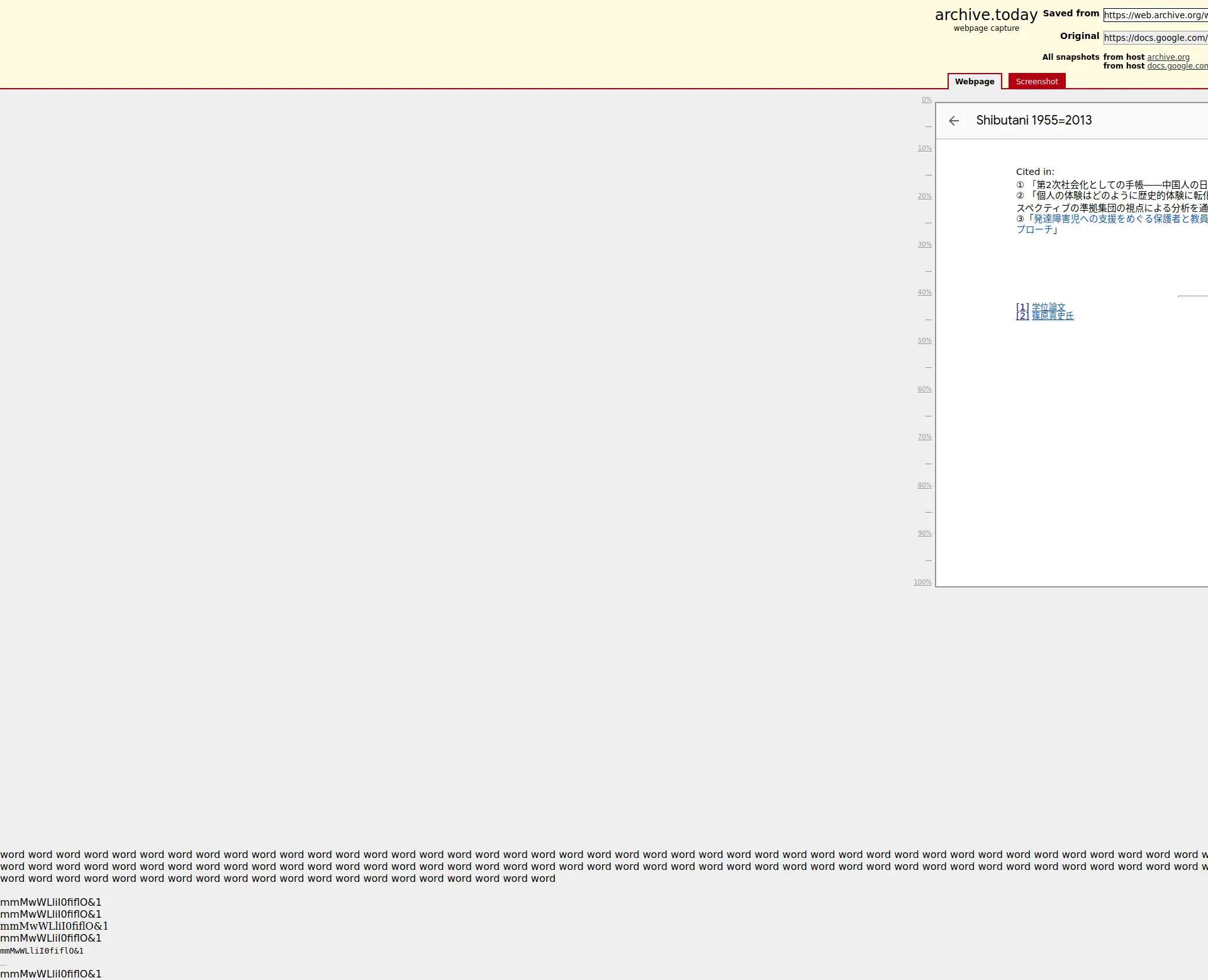This screenshot has width=1208, height=980.
Task: Jump to 100% page position marker
Action: (x=922, y=582)
